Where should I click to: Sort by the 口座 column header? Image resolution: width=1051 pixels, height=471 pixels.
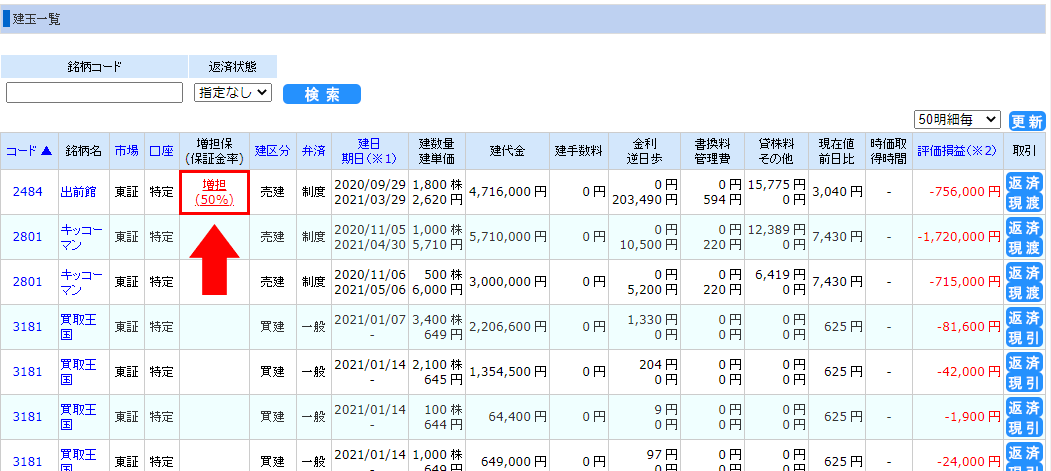162,151
